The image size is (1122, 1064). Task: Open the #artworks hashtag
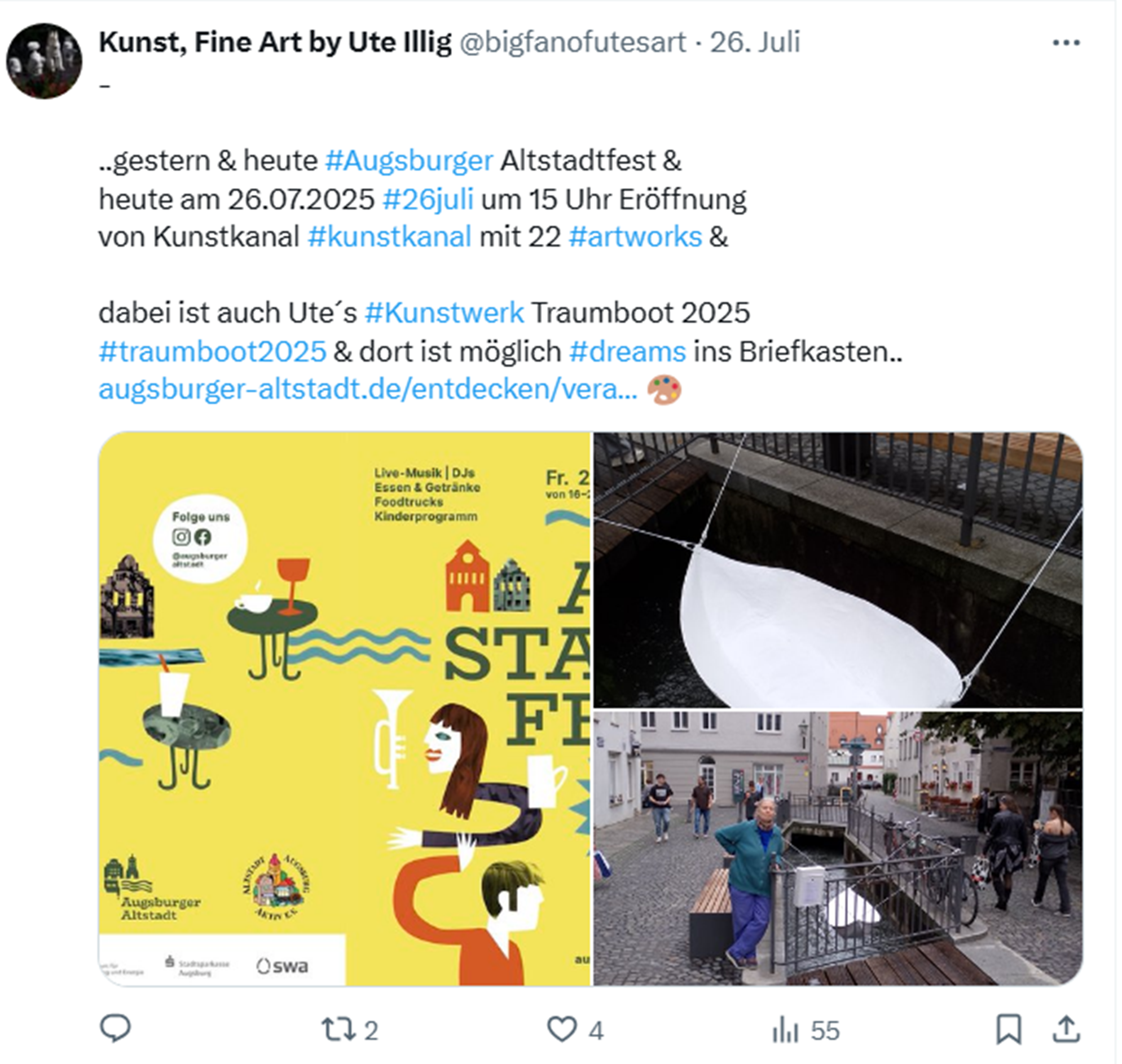point(636,236)
